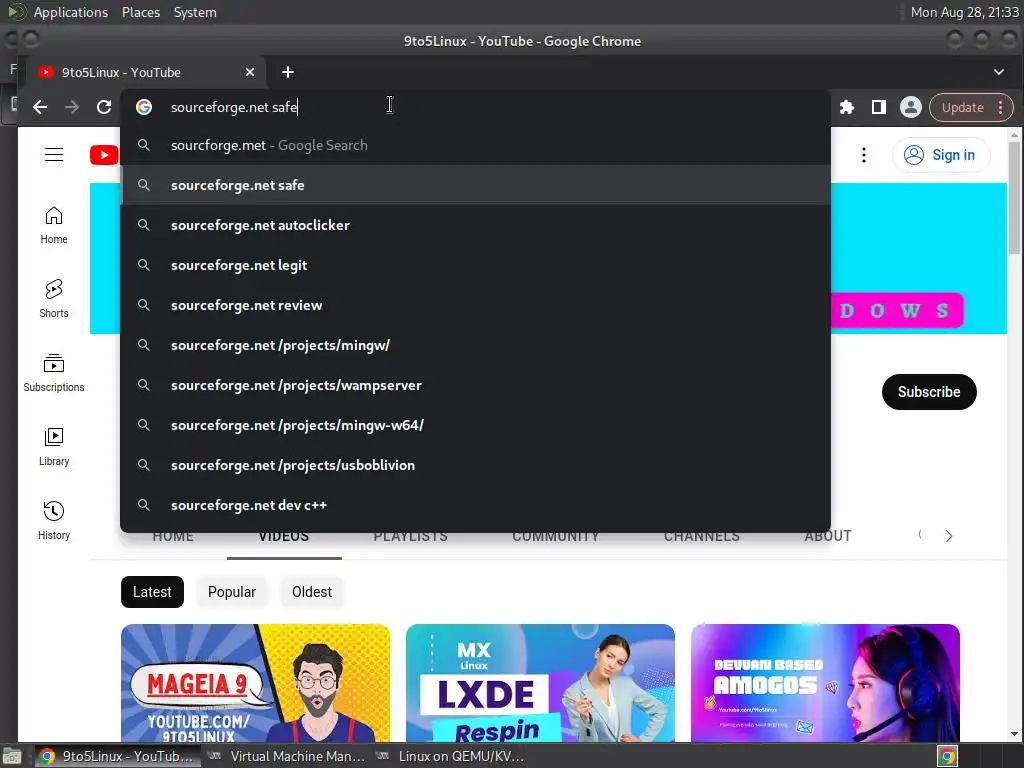This screenshot has width=1024, height=768.
Task: Click the Google icon in address bar
Action: pyautogui.click(x=144, y=107)
